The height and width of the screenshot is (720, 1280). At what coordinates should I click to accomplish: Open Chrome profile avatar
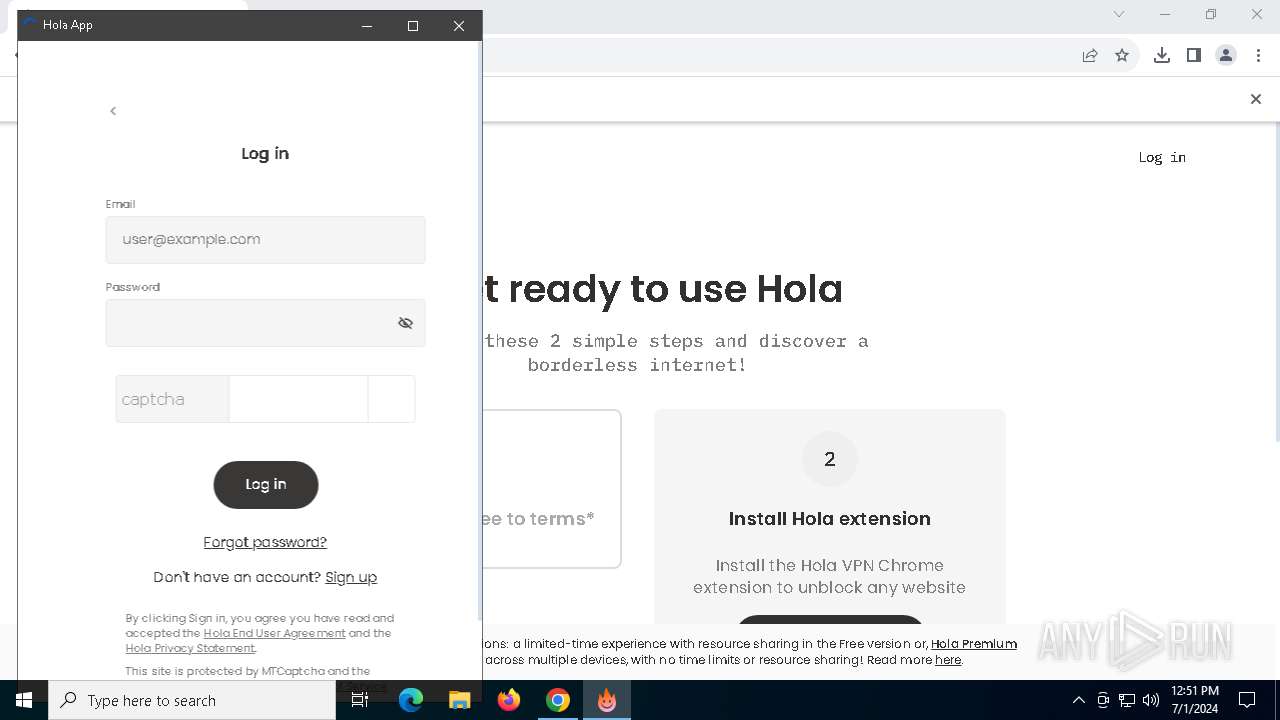[1226, 56]
